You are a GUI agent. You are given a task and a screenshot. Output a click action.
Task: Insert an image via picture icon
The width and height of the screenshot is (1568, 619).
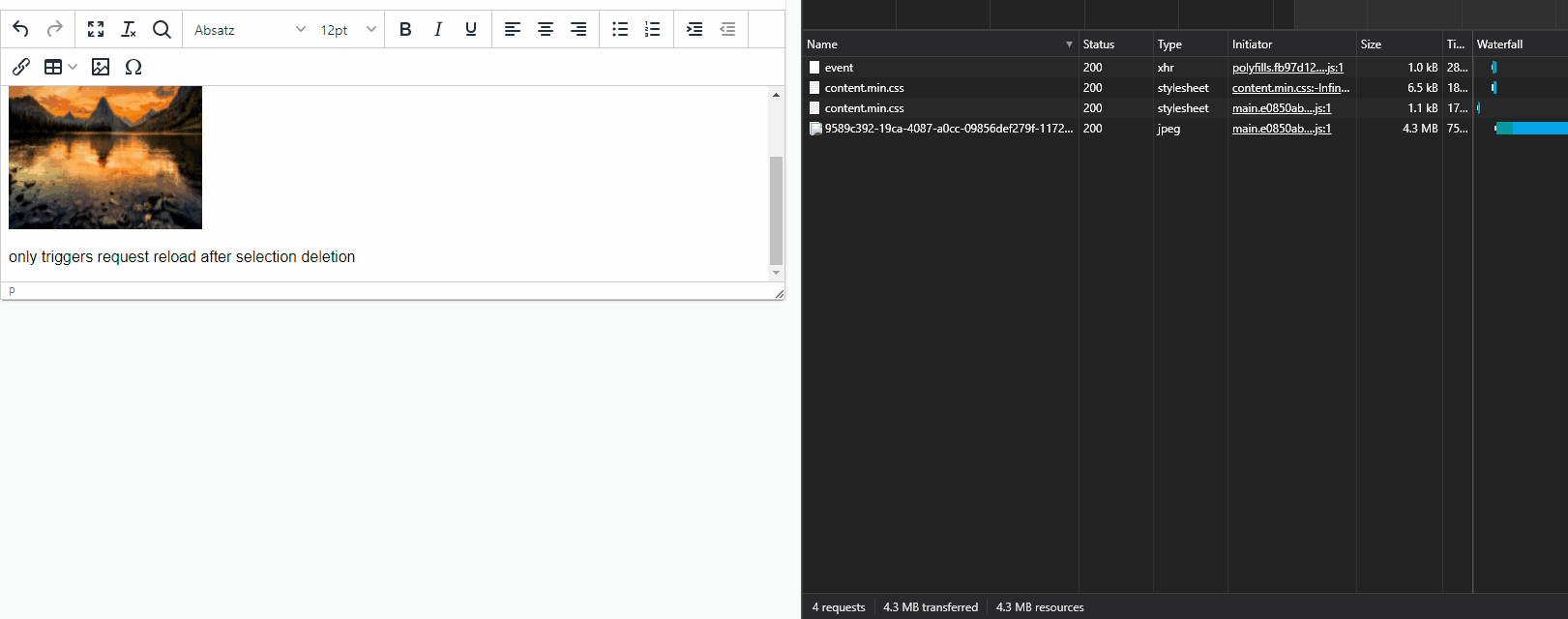point(101,67)
